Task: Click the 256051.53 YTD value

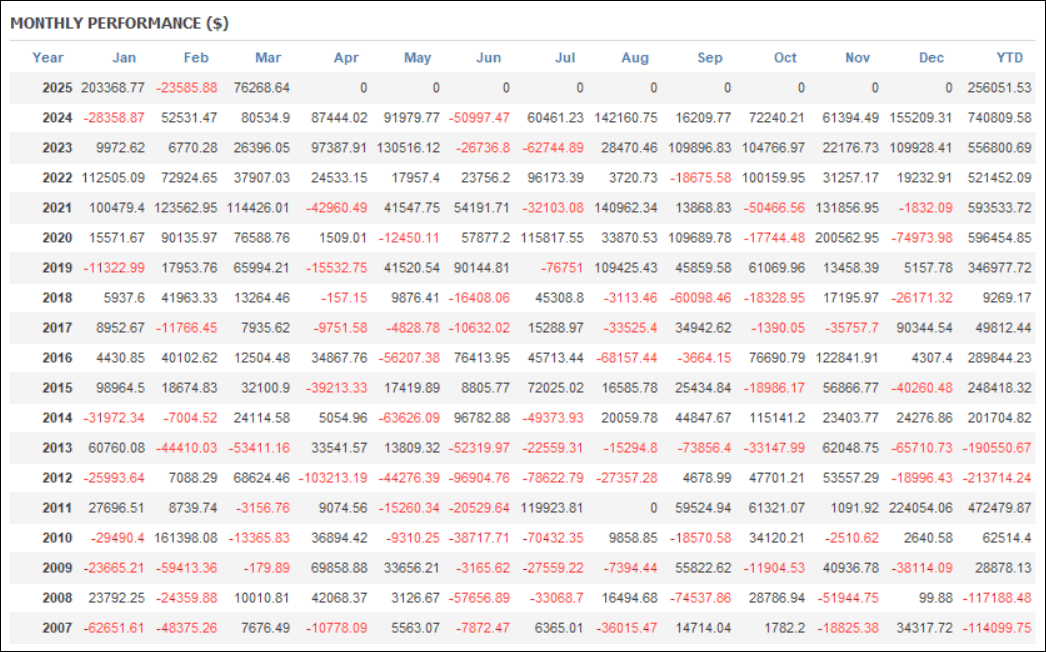Action: [999, 88]
